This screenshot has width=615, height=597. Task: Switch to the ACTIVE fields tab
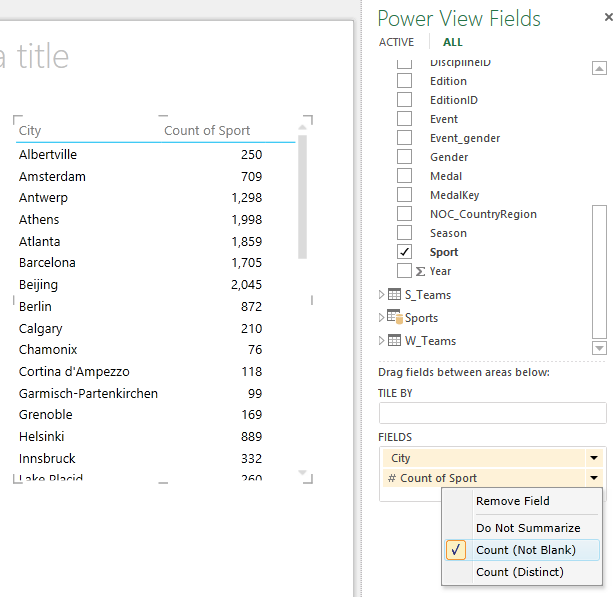396,42
